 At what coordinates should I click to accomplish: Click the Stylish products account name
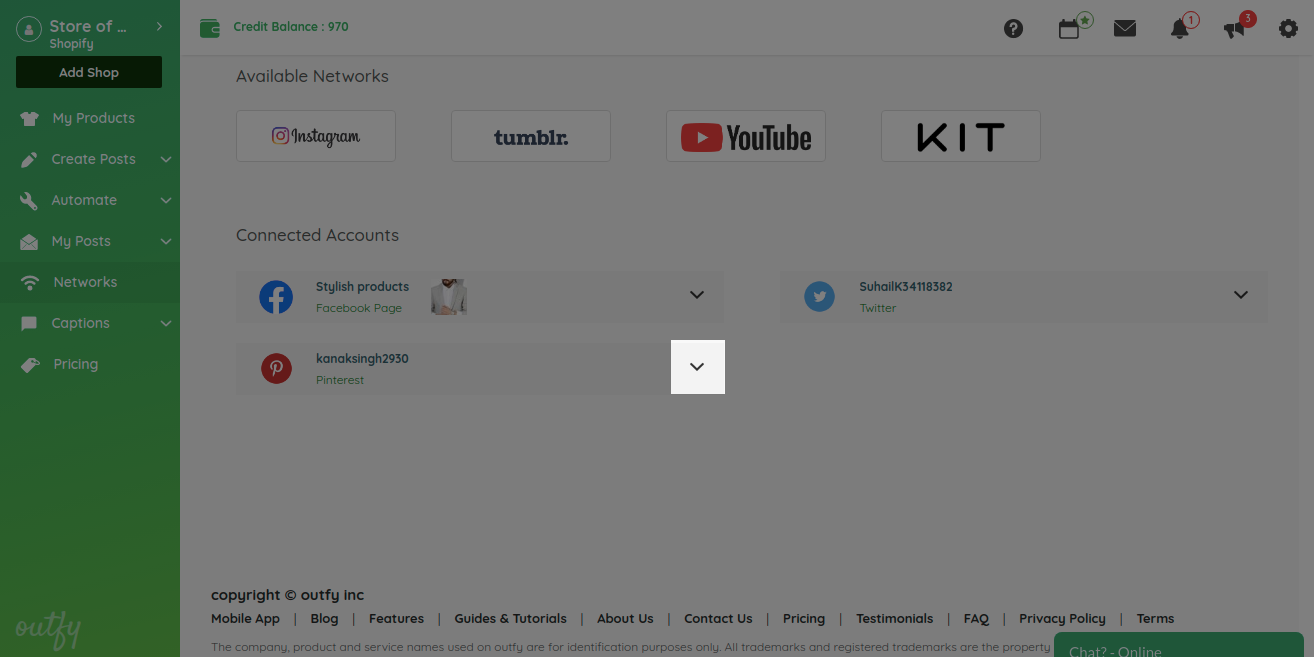coord(362,287)
